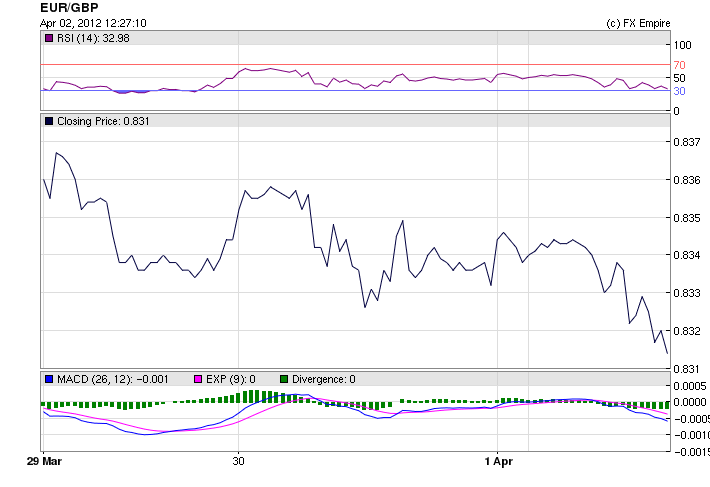Click the dark Closing Price legend swatch
710x487 pixels.
tap(49, 121)
